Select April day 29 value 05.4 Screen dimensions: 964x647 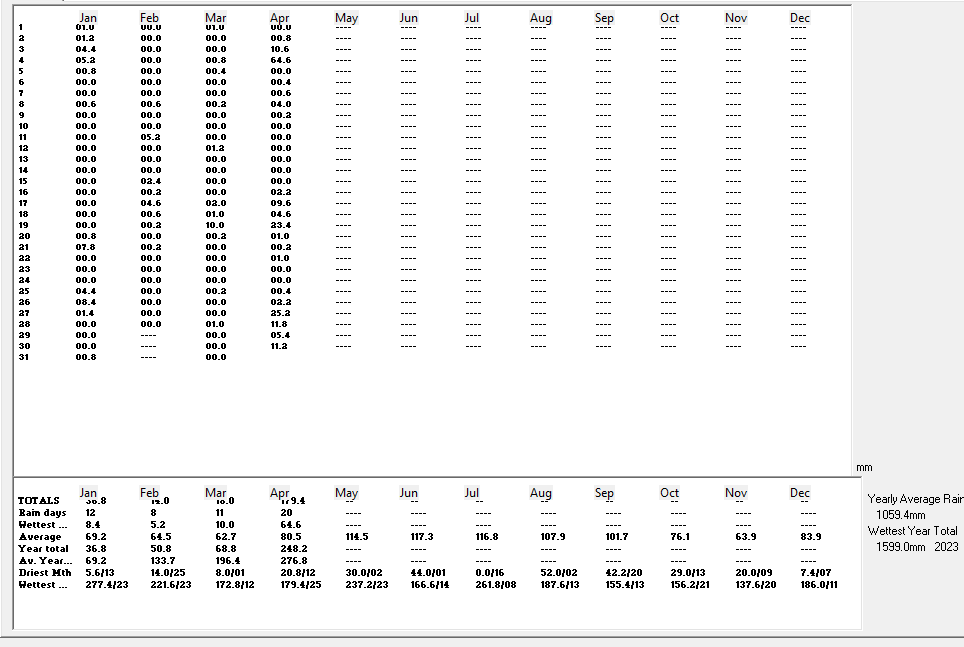click(x=280, y=335)
